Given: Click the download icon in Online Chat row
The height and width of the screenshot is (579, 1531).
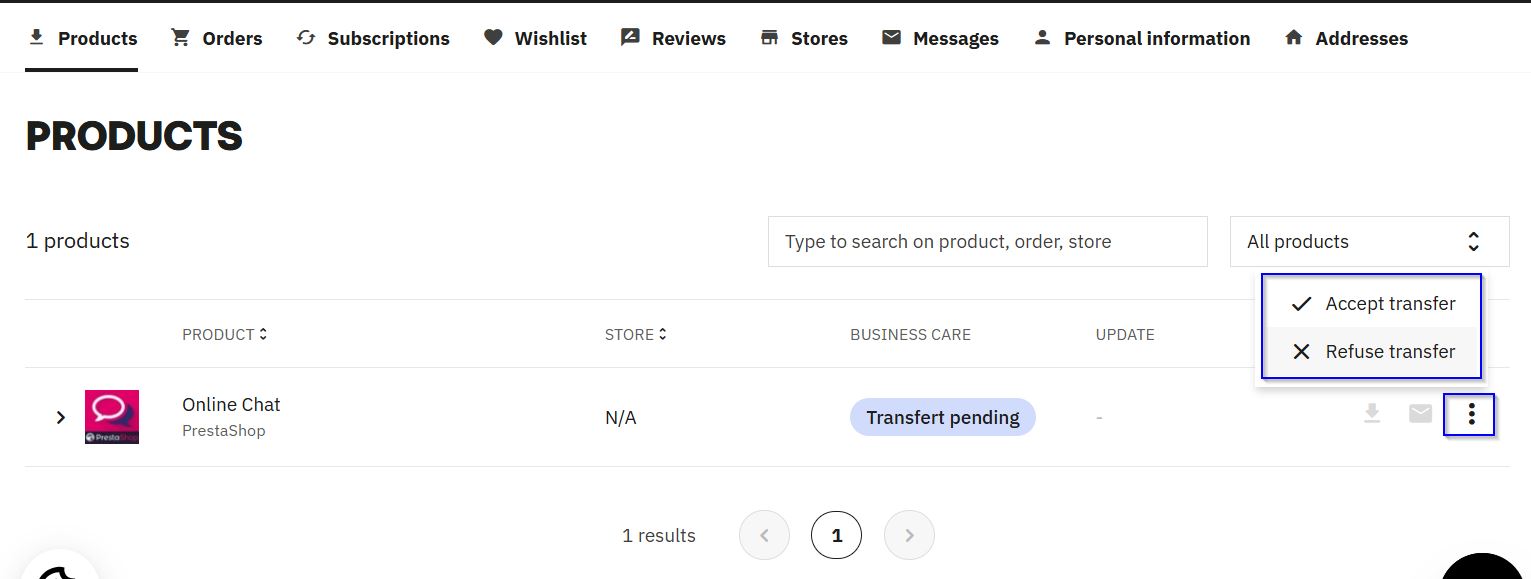Looking at the screenshot, I should click(1372, 414).
